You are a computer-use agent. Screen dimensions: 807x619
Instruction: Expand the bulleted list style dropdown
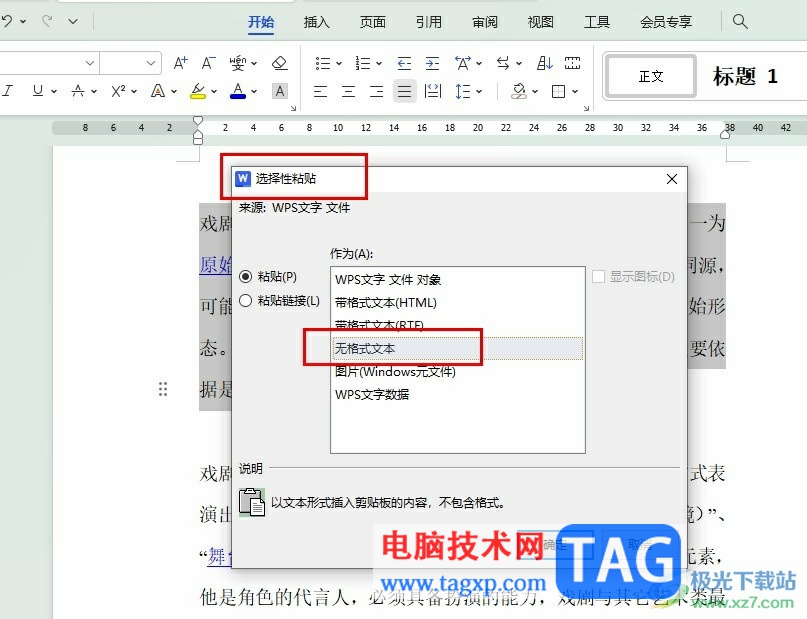pos(339,63)
